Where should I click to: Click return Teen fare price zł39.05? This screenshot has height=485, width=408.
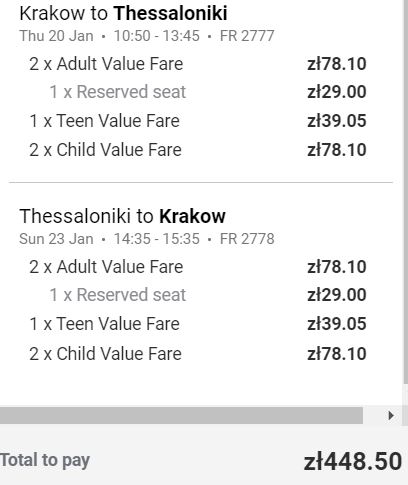(x=337, y=324)
